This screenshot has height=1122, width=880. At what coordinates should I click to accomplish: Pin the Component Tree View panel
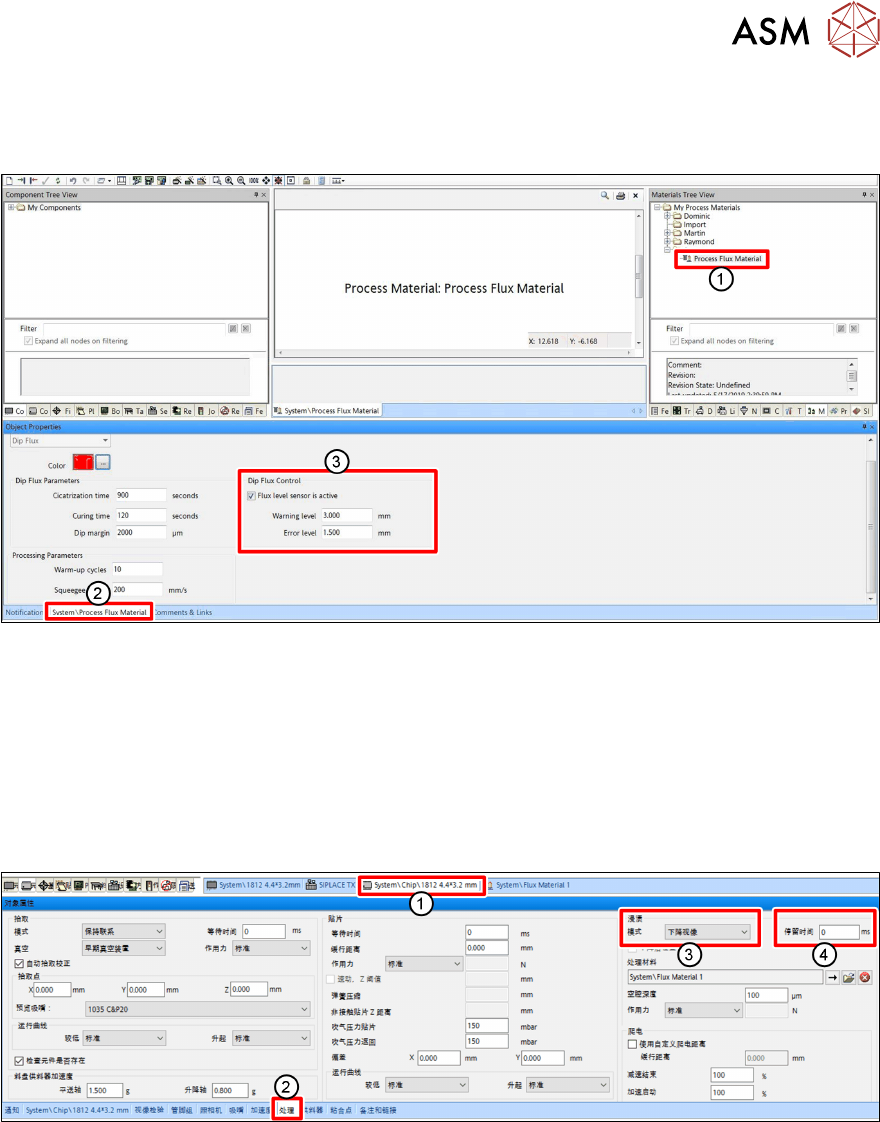coord(255,195)
